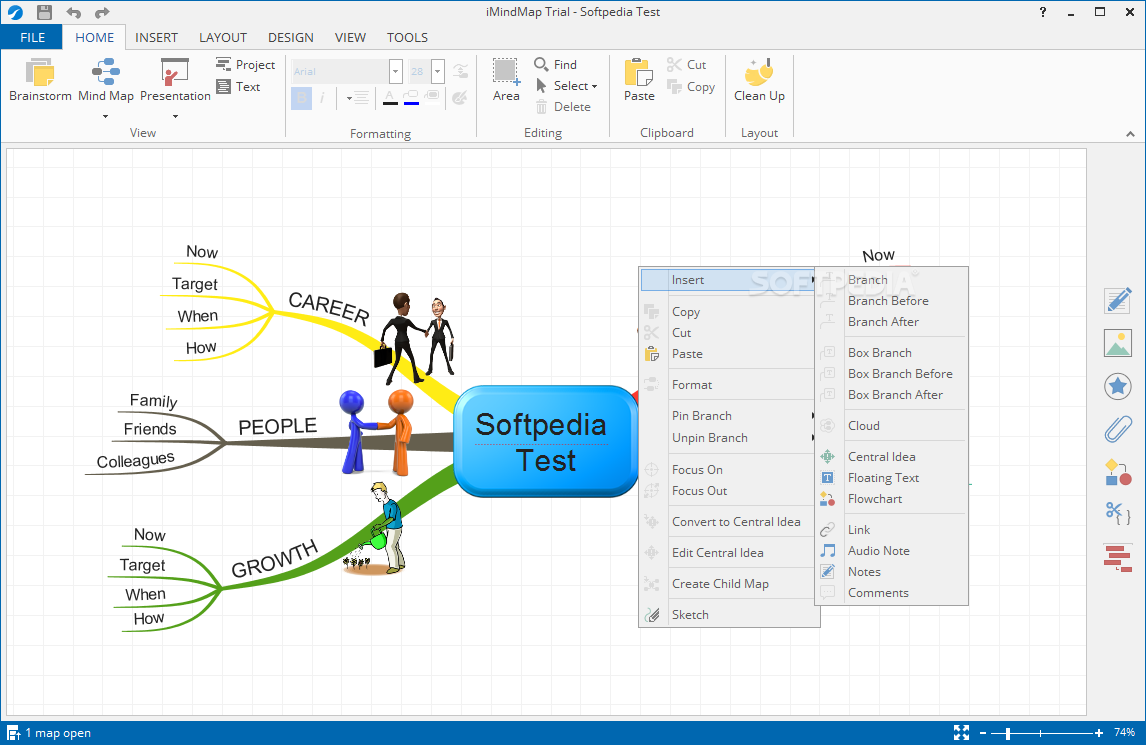The image size is (1146, 745).
Task: Choose Flowchart in submenu
Action: point(892,499)
